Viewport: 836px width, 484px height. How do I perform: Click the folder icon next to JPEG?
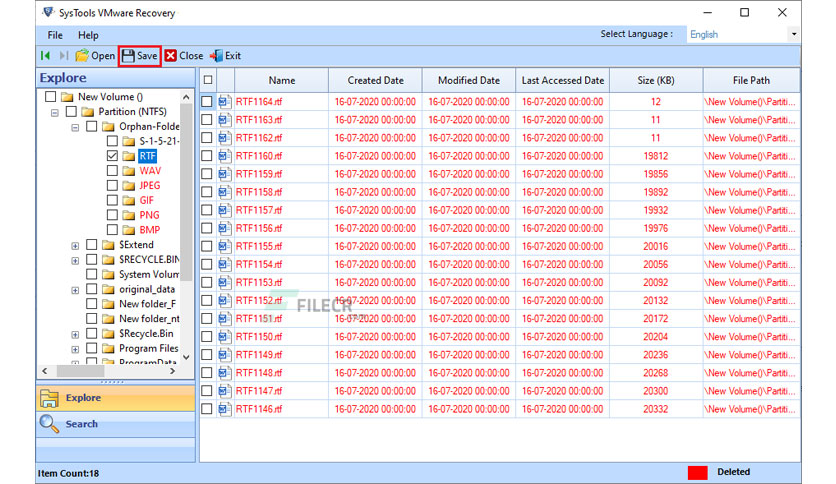pyautogui.click(x=128, y=185)
